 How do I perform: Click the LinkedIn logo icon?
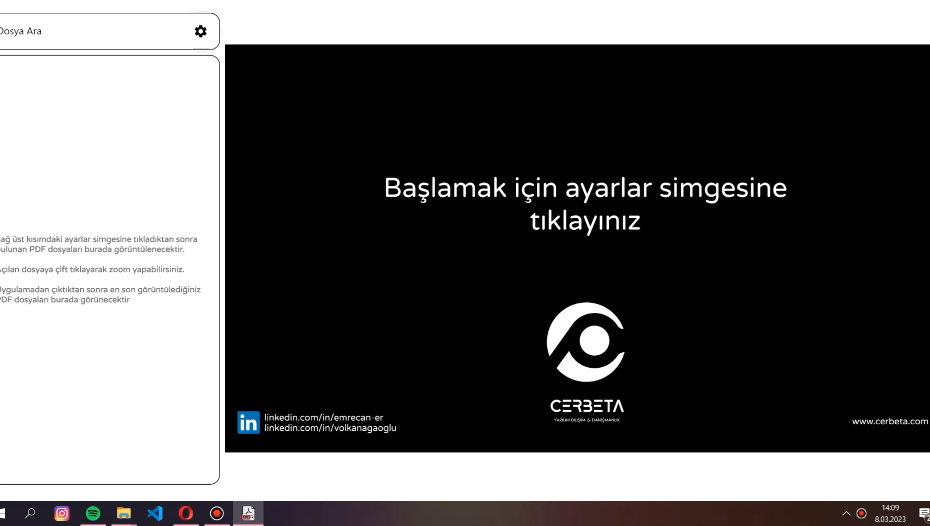click(x=249, y=422)
